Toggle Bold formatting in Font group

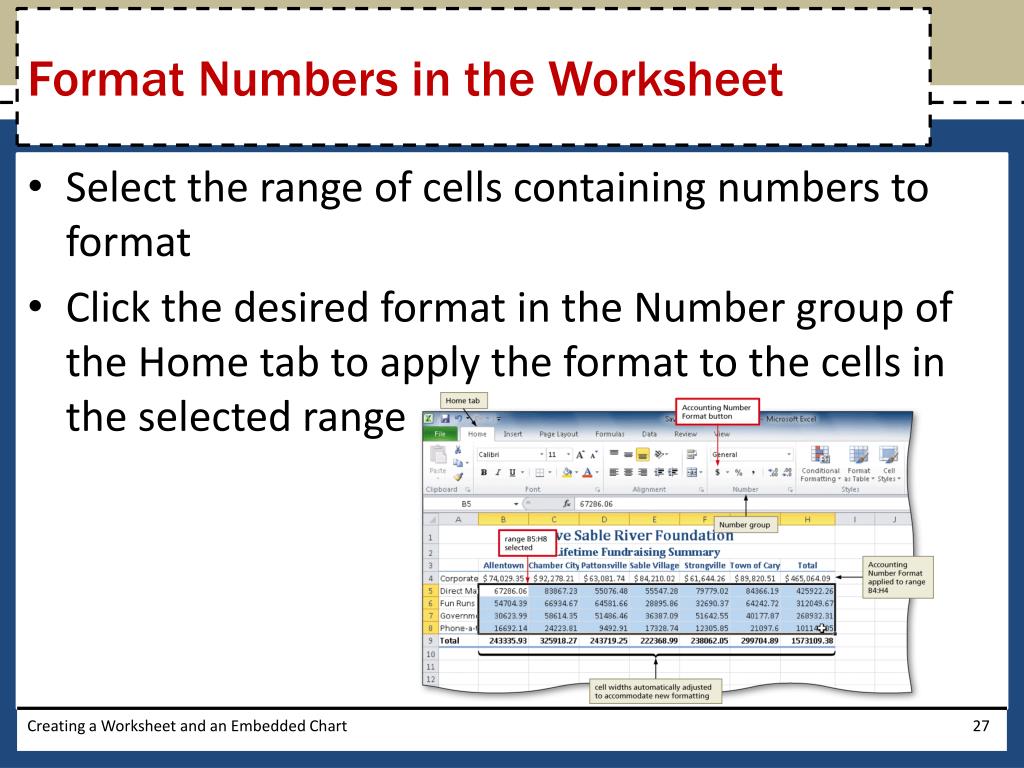pyautogui.click(x=484, y=472)
